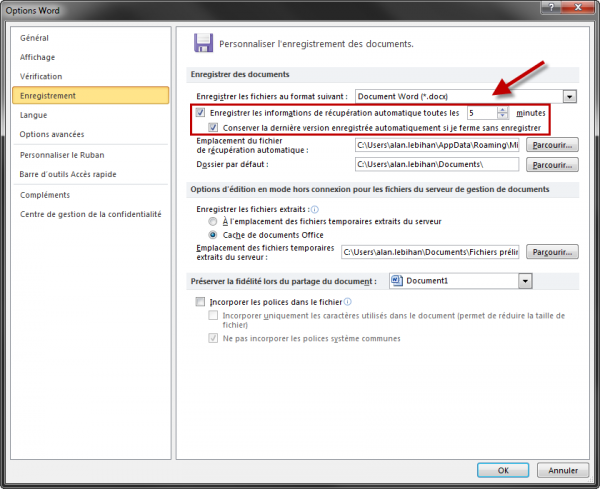
Task: Increase the autosave minutes spinner value
Action: click(502, 110)
